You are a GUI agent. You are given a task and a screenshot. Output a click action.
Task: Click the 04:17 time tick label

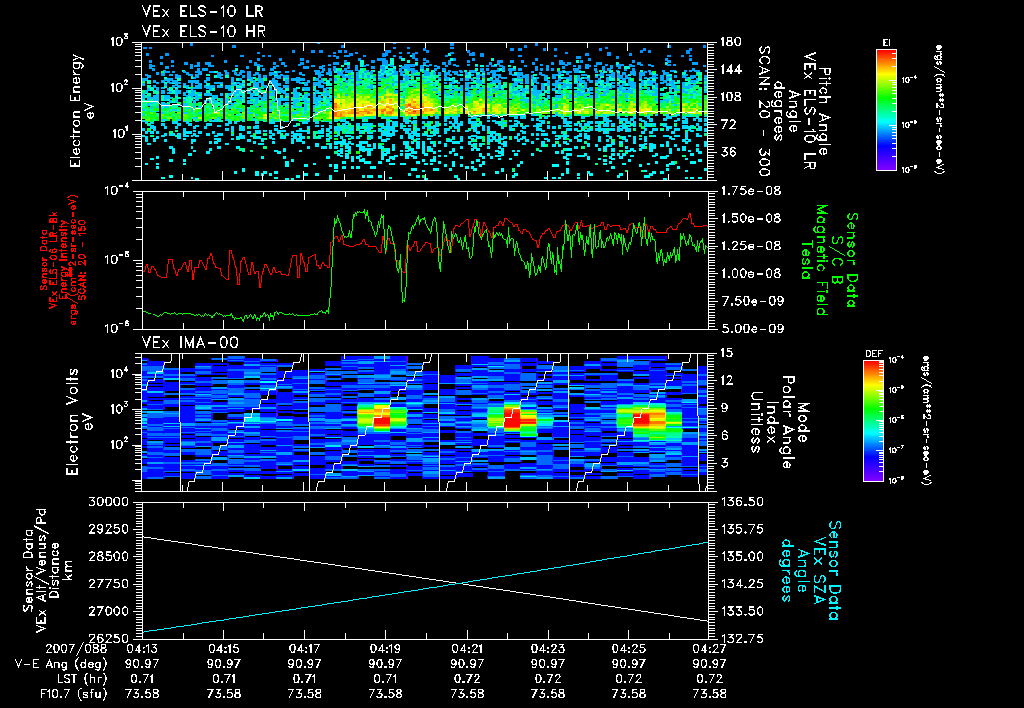tap(304, 649)
